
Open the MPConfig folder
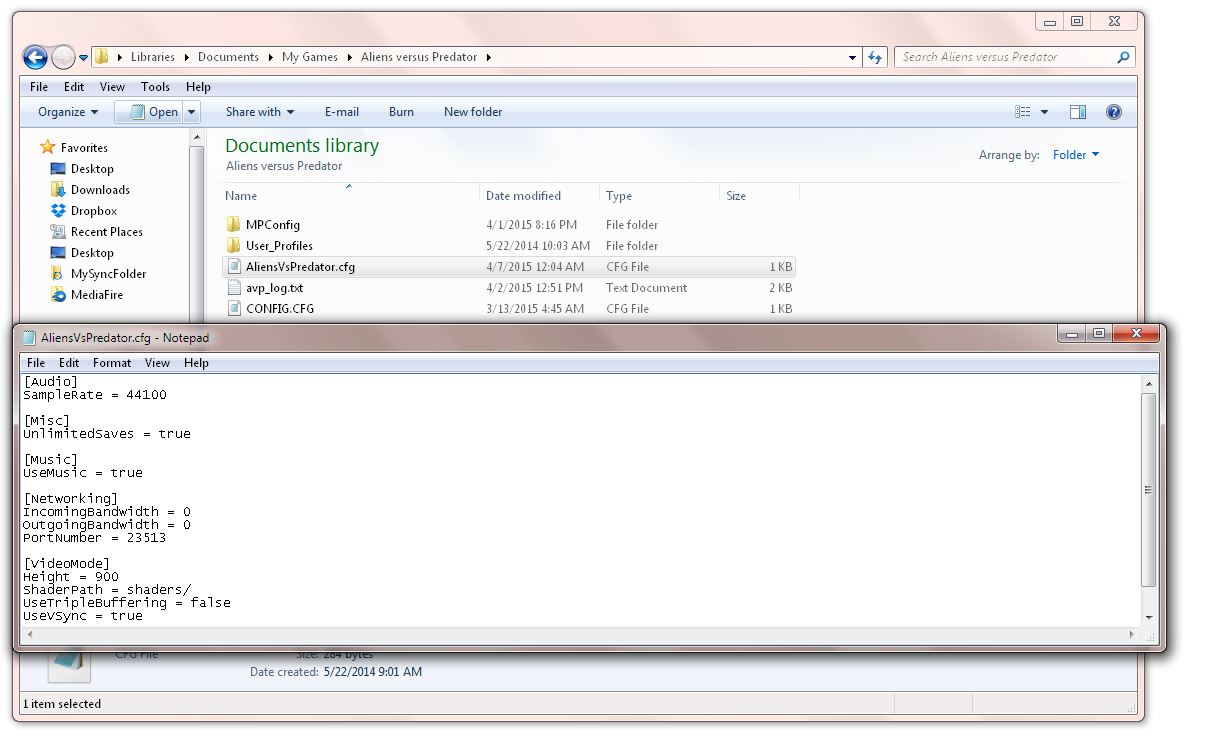tap(272, 225)
